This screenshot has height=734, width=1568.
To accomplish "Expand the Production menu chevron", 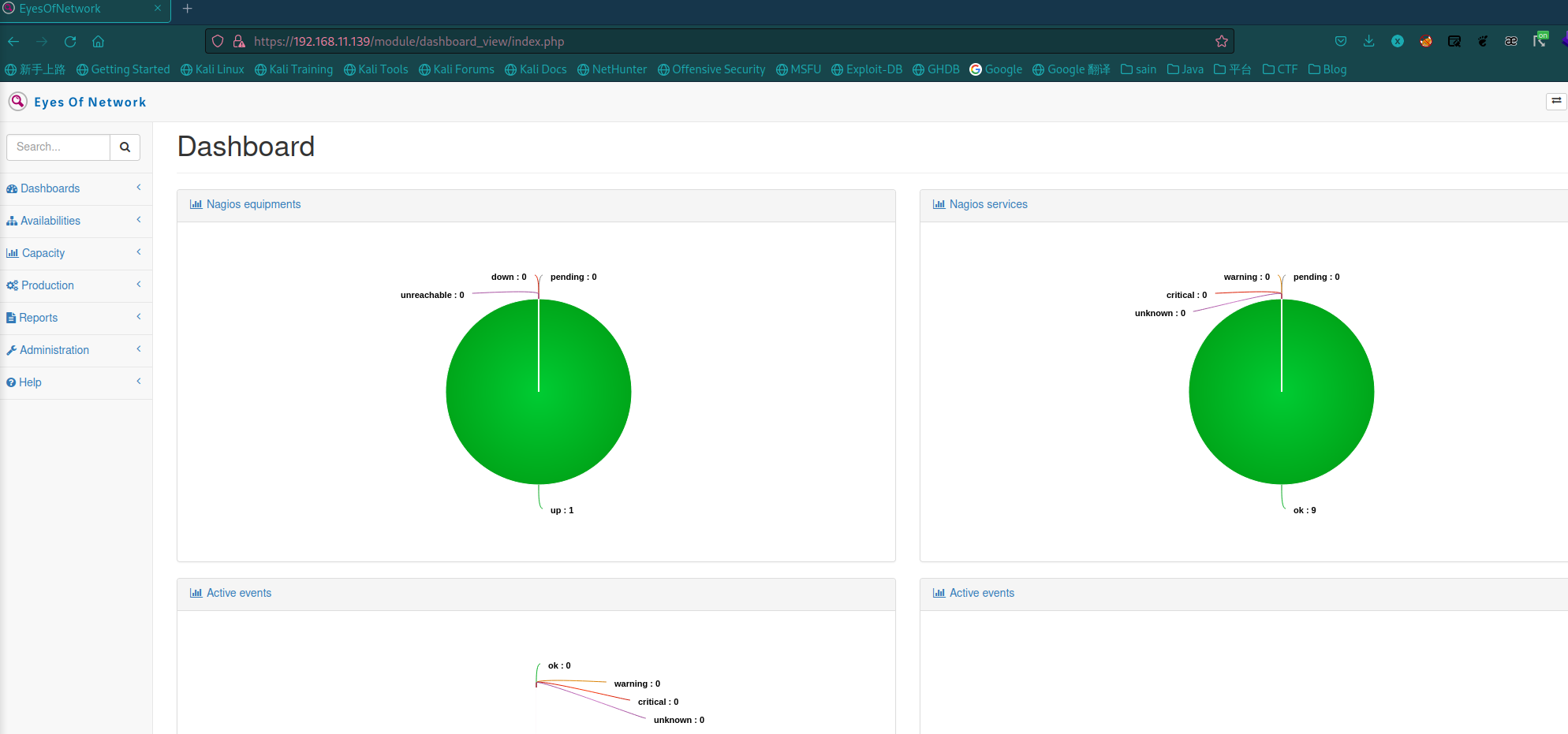I will (x=139, y=285).
